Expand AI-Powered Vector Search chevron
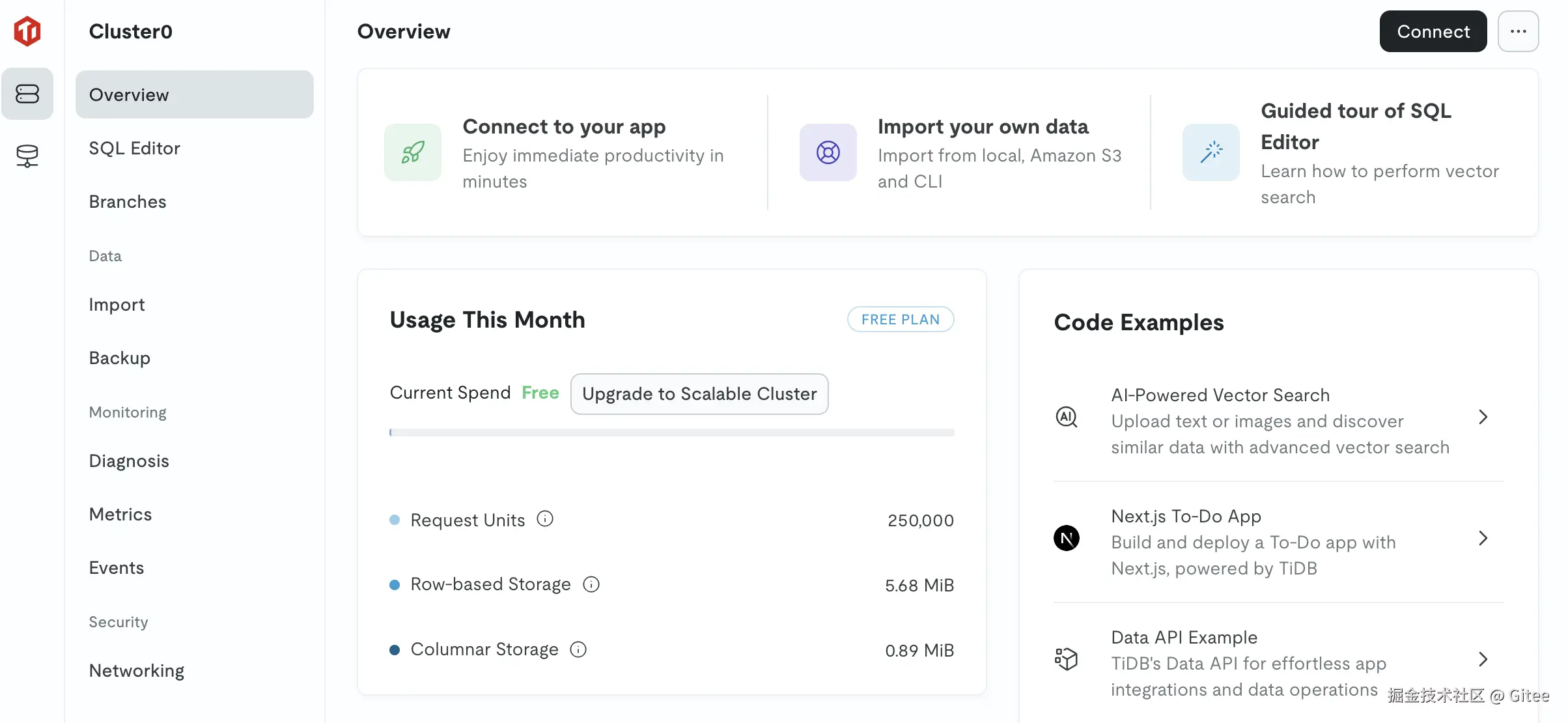Image resolution: width=1568 pixels, height=723 pixels. pyautogui.click(x=1483, y=417)
